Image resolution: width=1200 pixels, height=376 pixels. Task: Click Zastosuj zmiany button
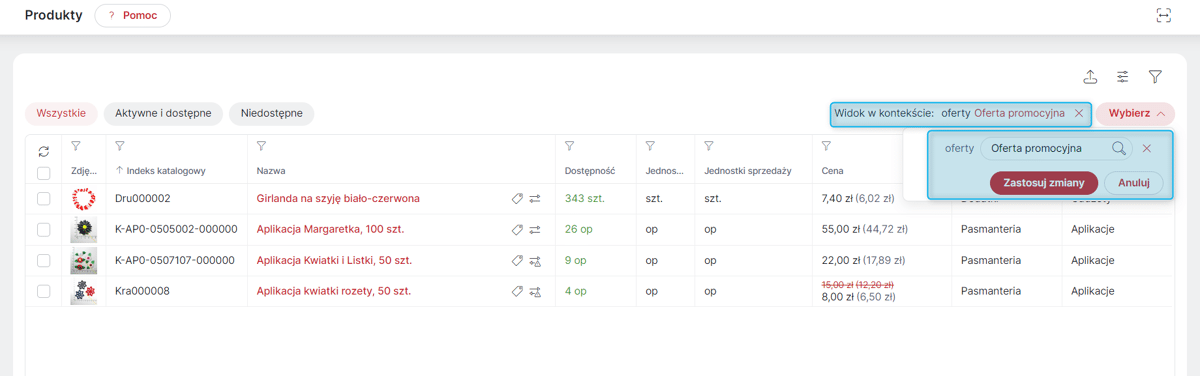click(1044, 183)
